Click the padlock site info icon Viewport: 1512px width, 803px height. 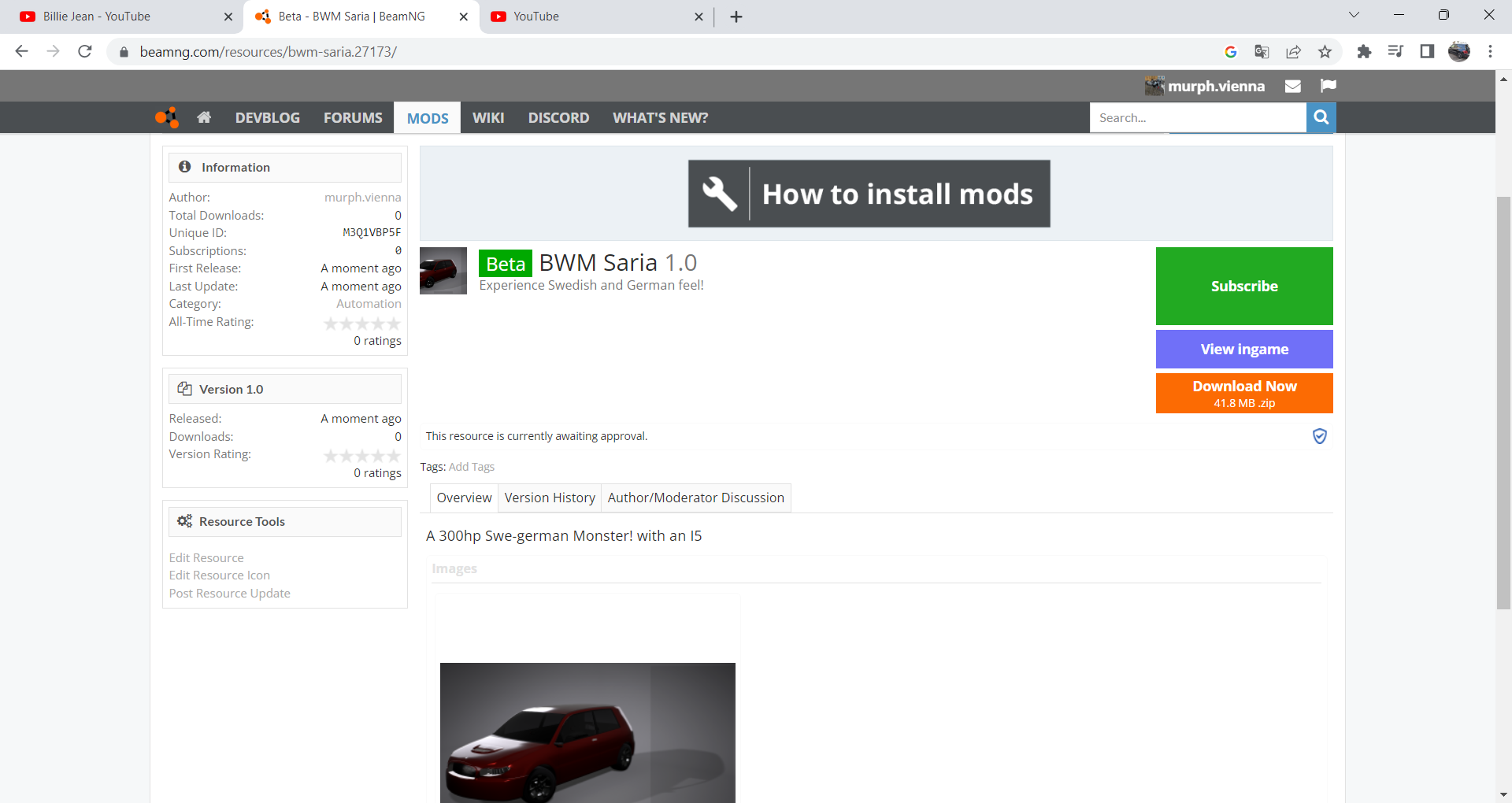(124, 52)
